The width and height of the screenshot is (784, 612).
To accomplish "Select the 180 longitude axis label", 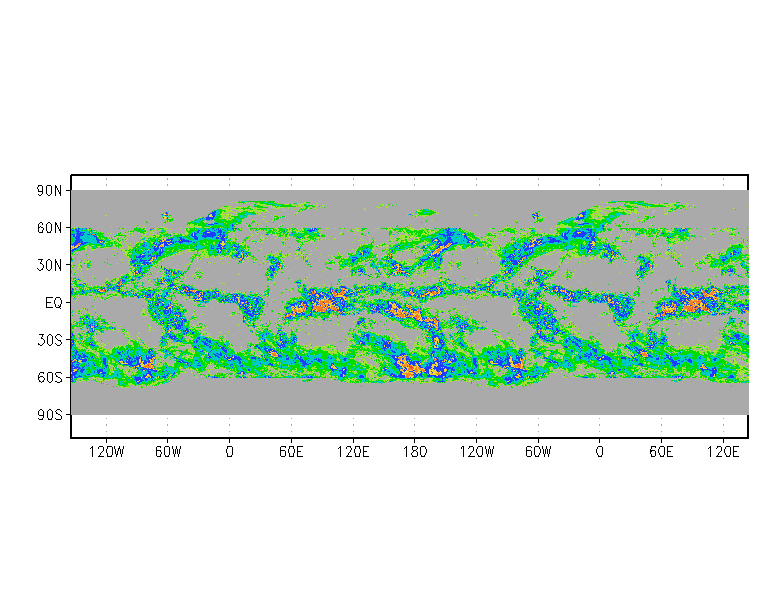I will point(415,452).
